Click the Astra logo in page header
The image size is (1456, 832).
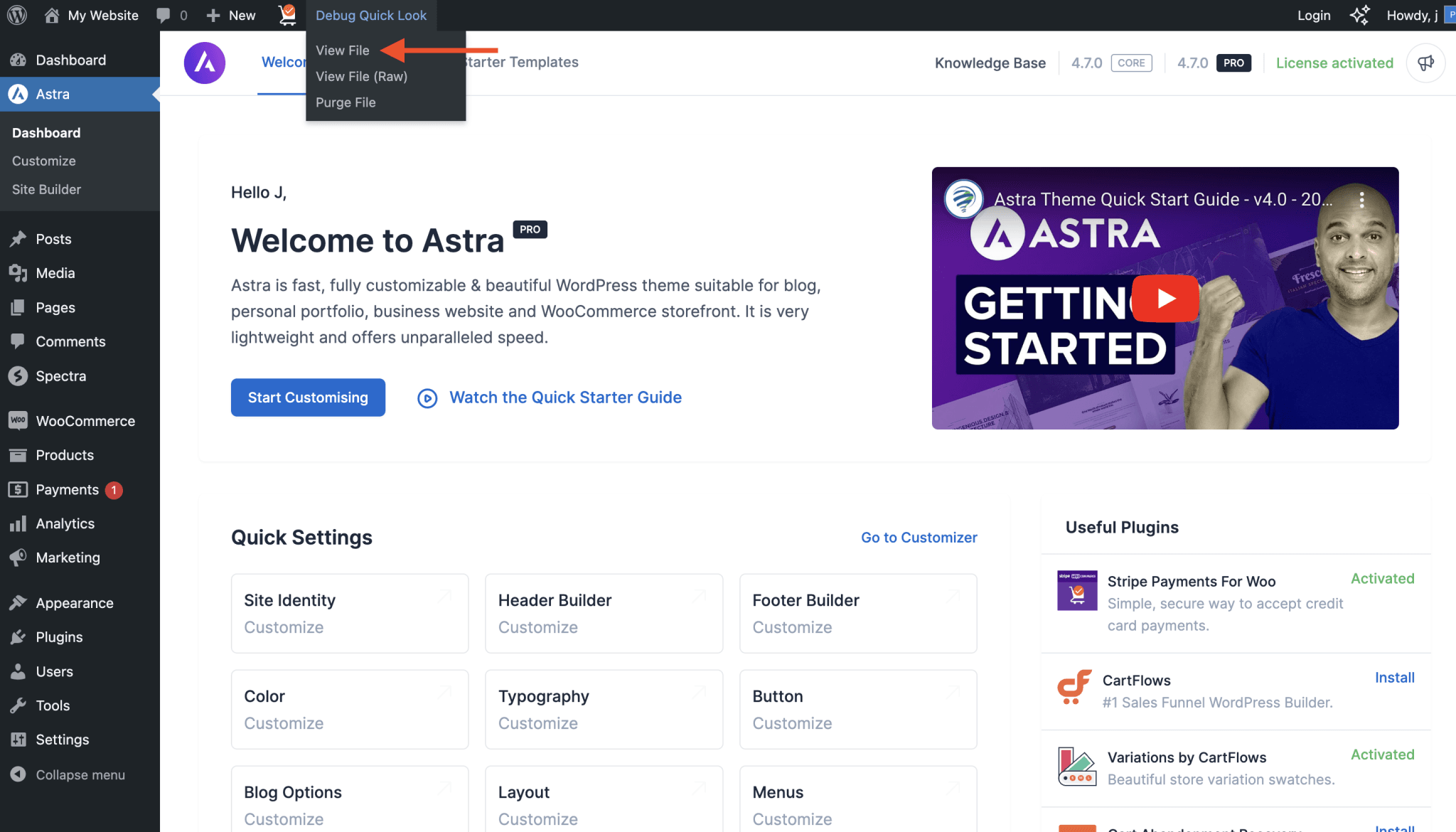click(x=205, y=63)
